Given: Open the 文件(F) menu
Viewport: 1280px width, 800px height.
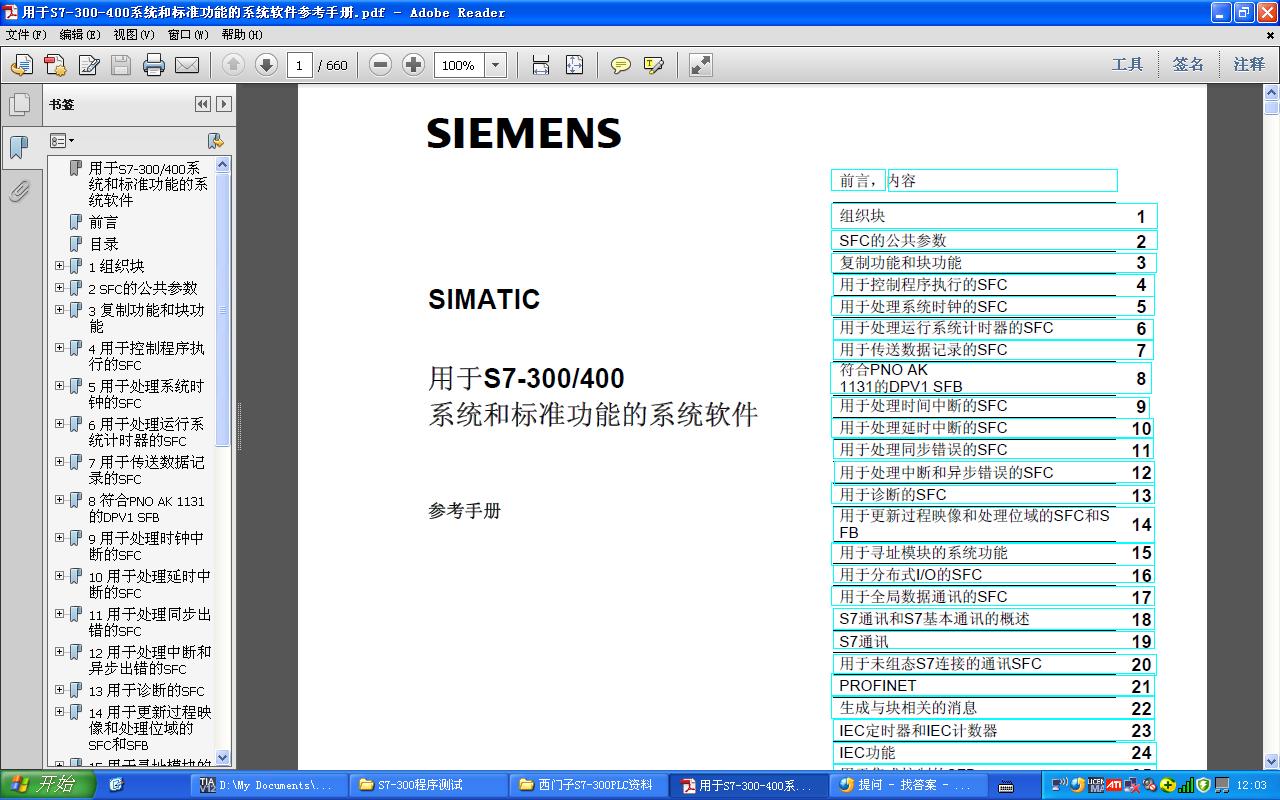Looking at the screenshot, I should [x=26, y=34].
